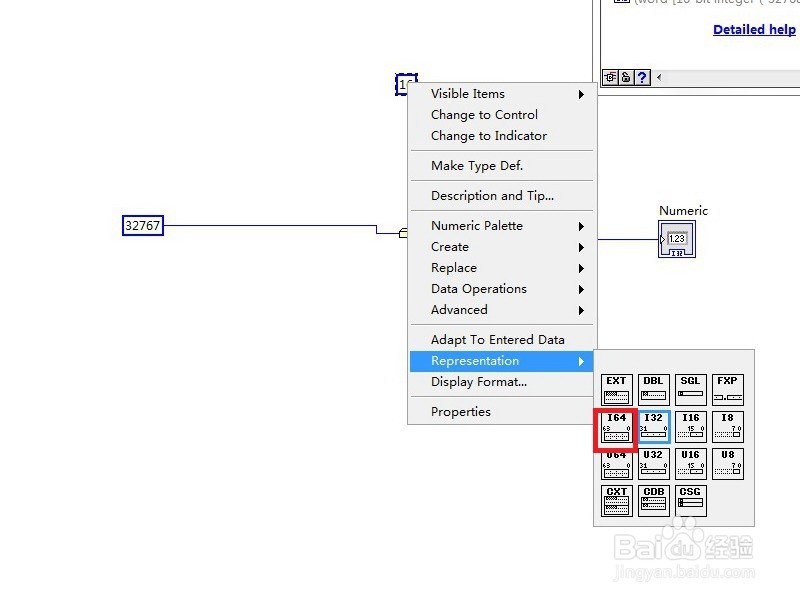
Task: Open the Replace submenu
Action: (502, 268)
